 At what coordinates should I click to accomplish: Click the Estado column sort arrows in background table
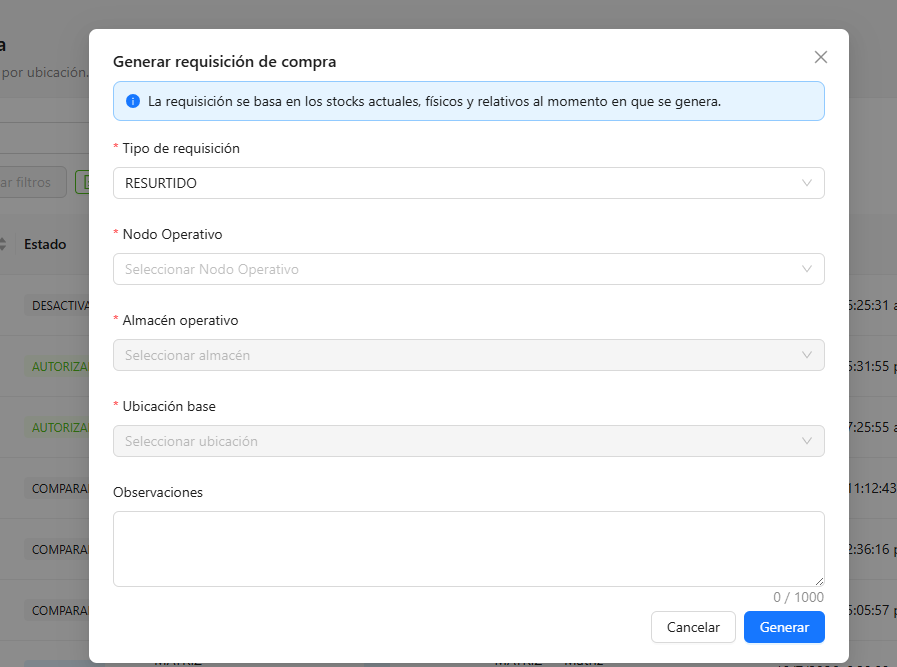click(3, 244)
